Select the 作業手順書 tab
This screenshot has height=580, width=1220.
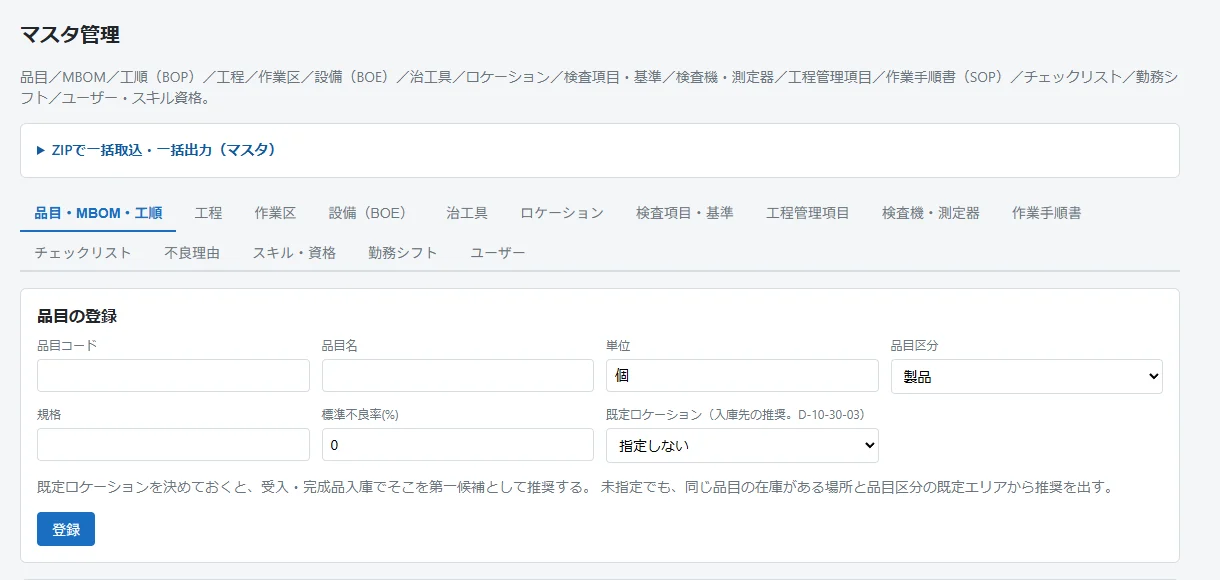[1046, 213]
